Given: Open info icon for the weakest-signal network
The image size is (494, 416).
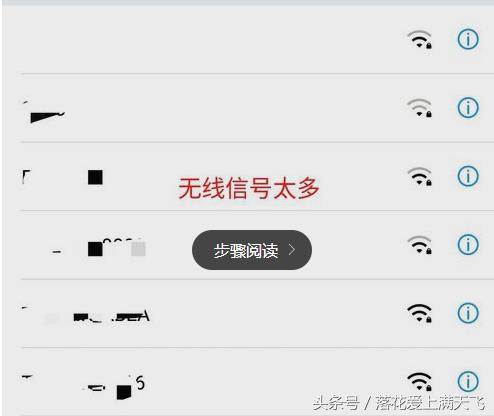Looking at the screenshot, I should click(x=468, y=107).
